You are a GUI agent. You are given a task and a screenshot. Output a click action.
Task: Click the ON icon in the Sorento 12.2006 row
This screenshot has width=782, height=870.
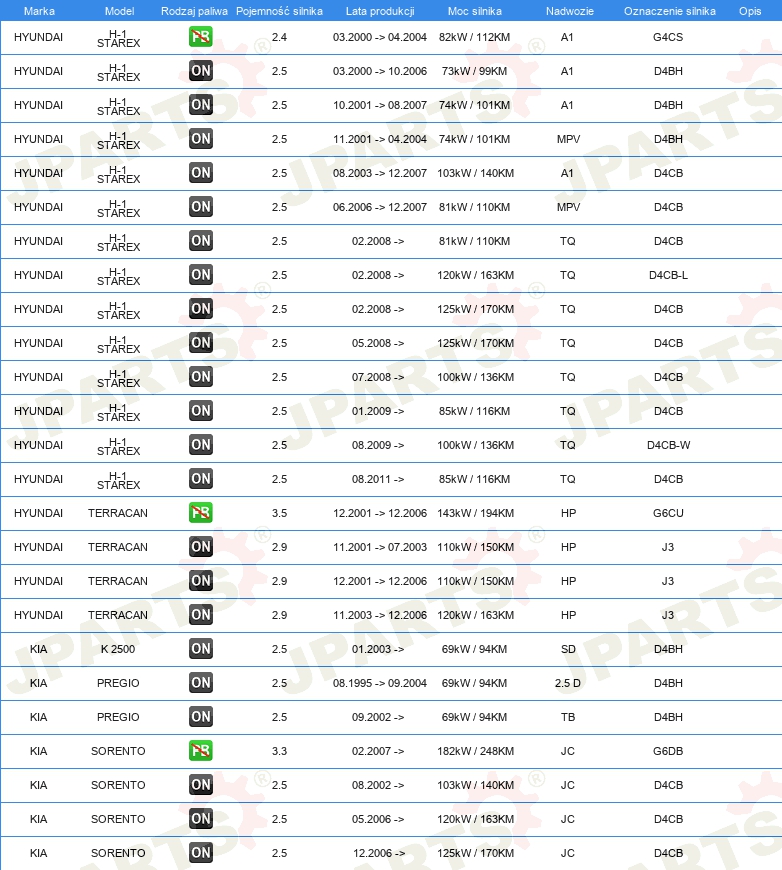(x=200, y=853)
